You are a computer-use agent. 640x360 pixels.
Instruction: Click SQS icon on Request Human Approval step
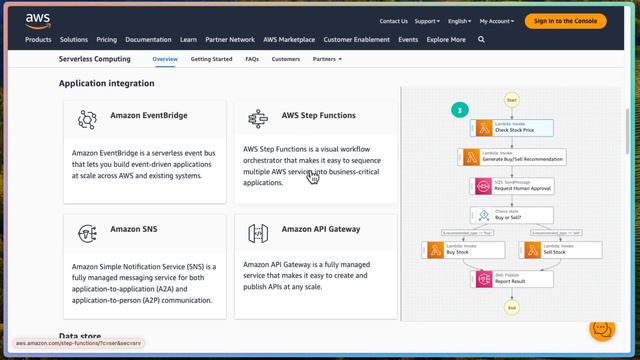(483, 186)
